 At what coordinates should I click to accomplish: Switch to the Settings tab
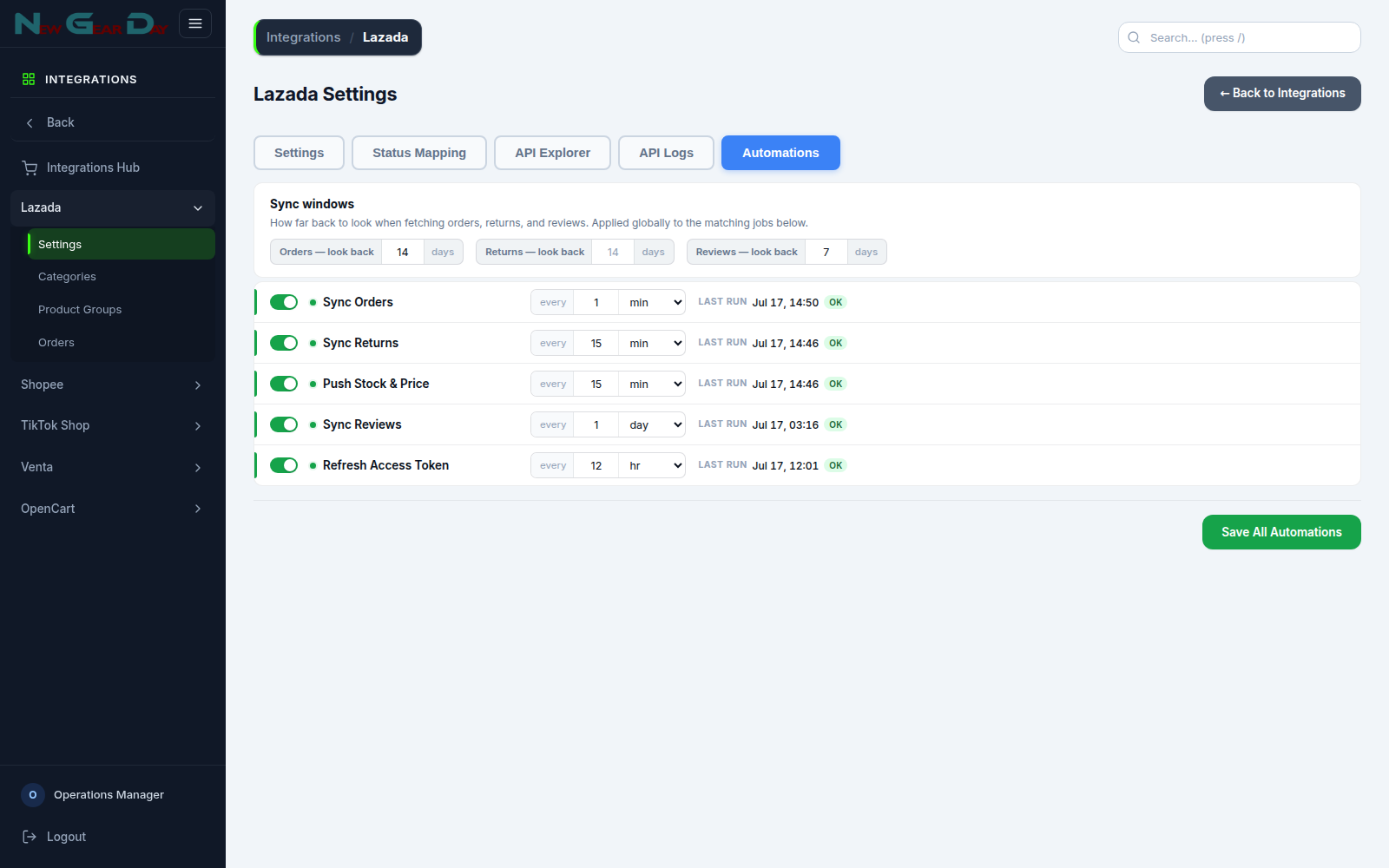coord(299,153)
